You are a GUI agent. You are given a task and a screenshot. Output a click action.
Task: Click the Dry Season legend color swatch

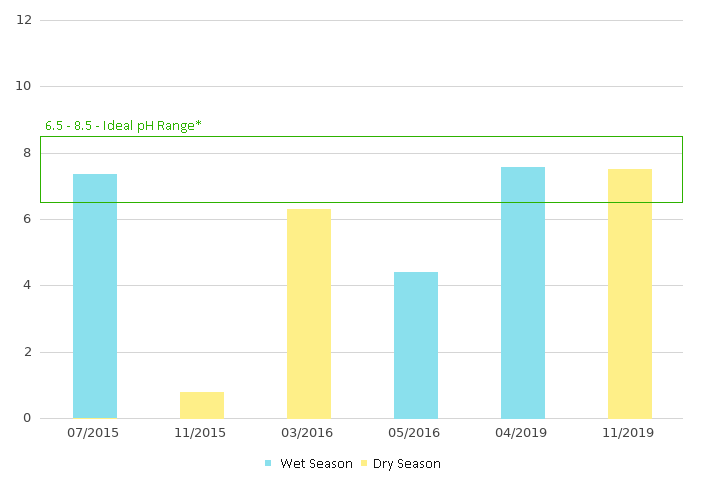pos(364,464)
